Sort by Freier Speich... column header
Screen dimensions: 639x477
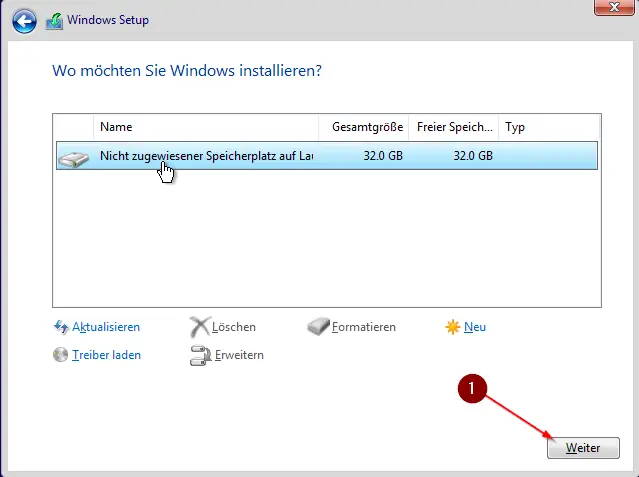454,127
